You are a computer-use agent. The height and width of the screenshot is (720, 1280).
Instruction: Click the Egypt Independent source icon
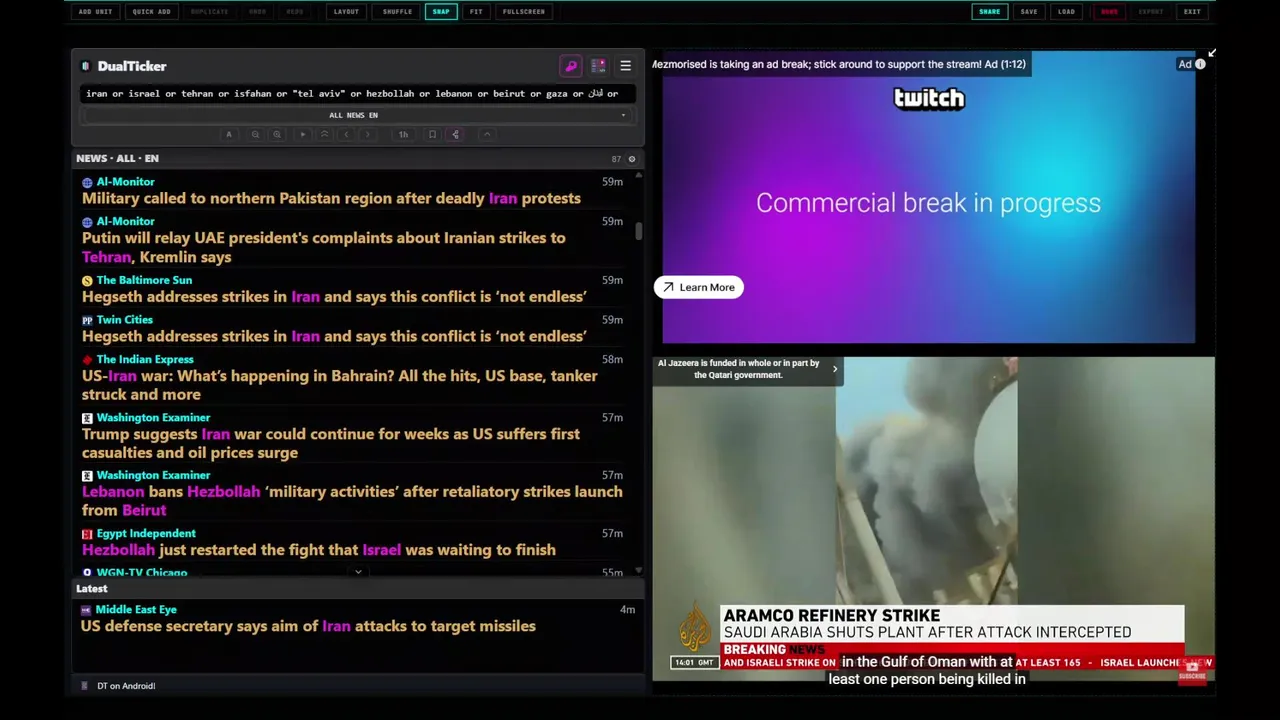[87, 534]
